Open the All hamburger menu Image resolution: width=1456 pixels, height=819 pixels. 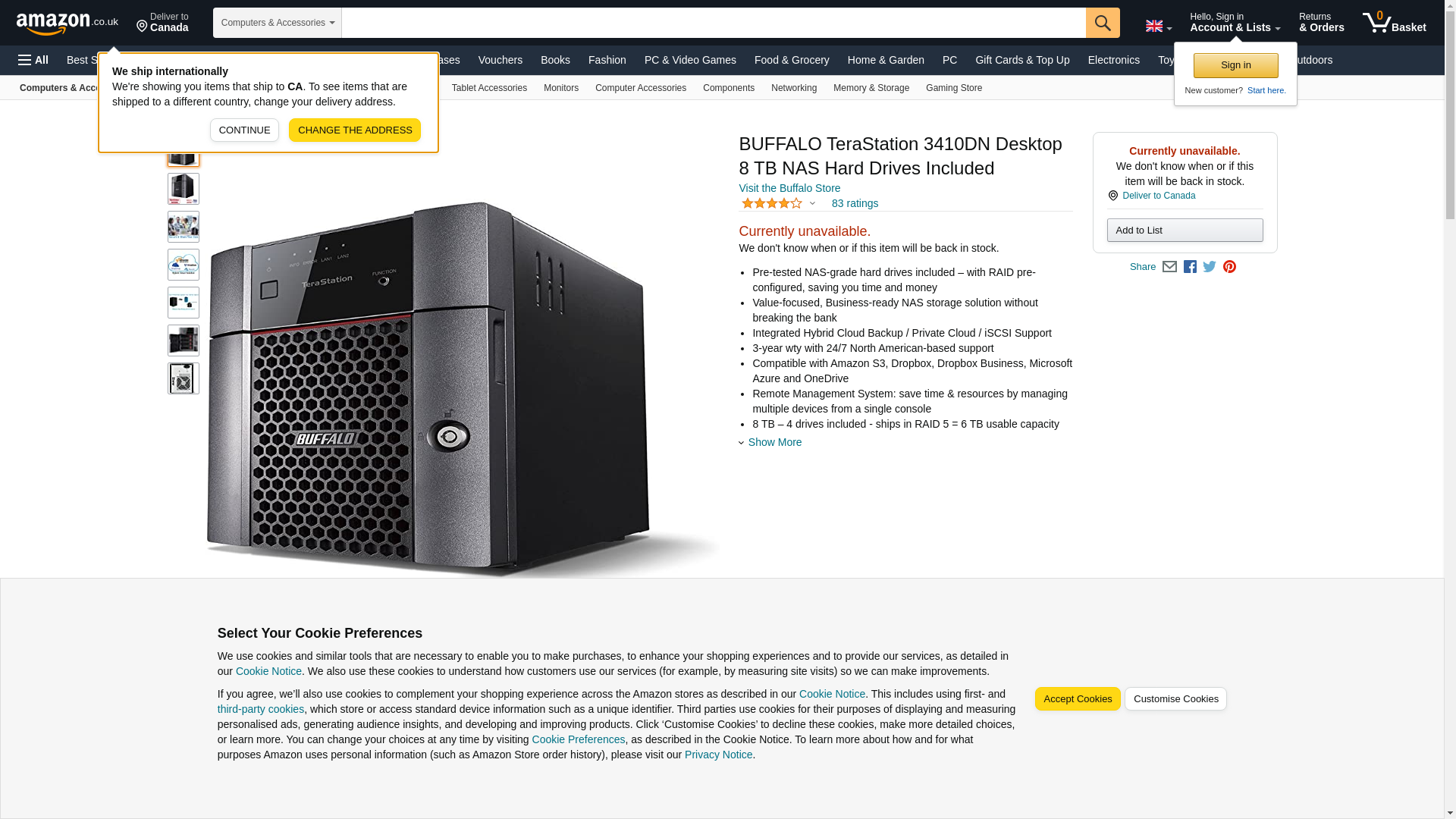tap(33, 60)
